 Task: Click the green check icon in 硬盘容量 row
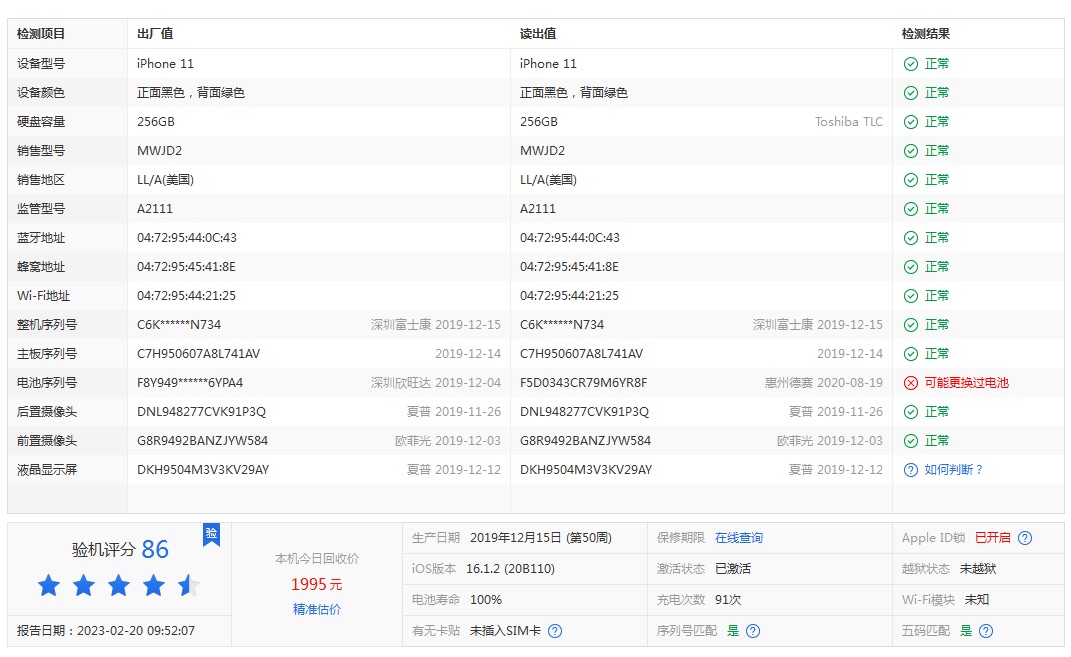(910, 122)
